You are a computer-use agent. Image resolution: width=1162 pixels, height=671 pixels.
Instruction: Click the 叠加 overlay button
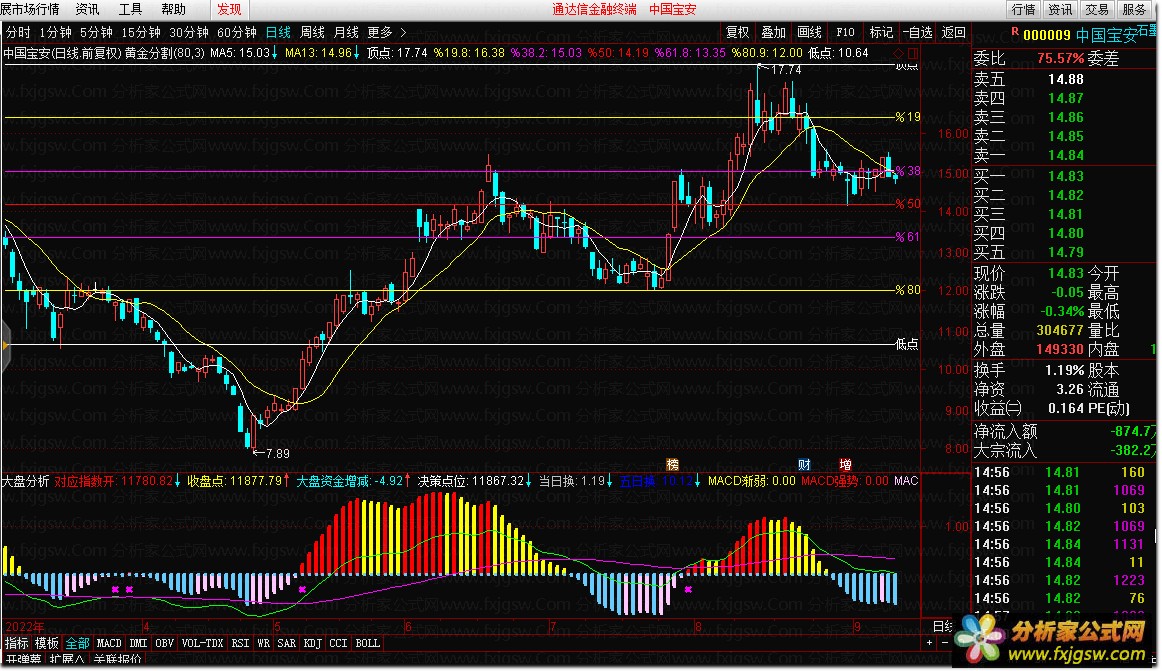(x=773, y=32)
